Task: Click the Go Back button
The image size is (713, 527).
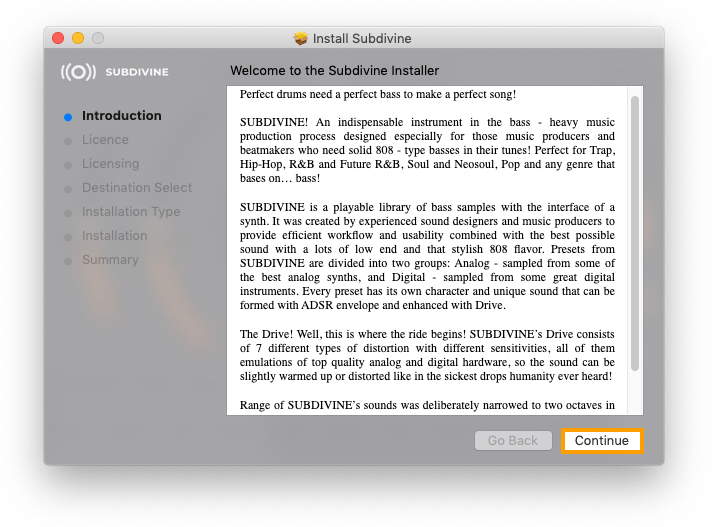Action: [x=513, y=441]
